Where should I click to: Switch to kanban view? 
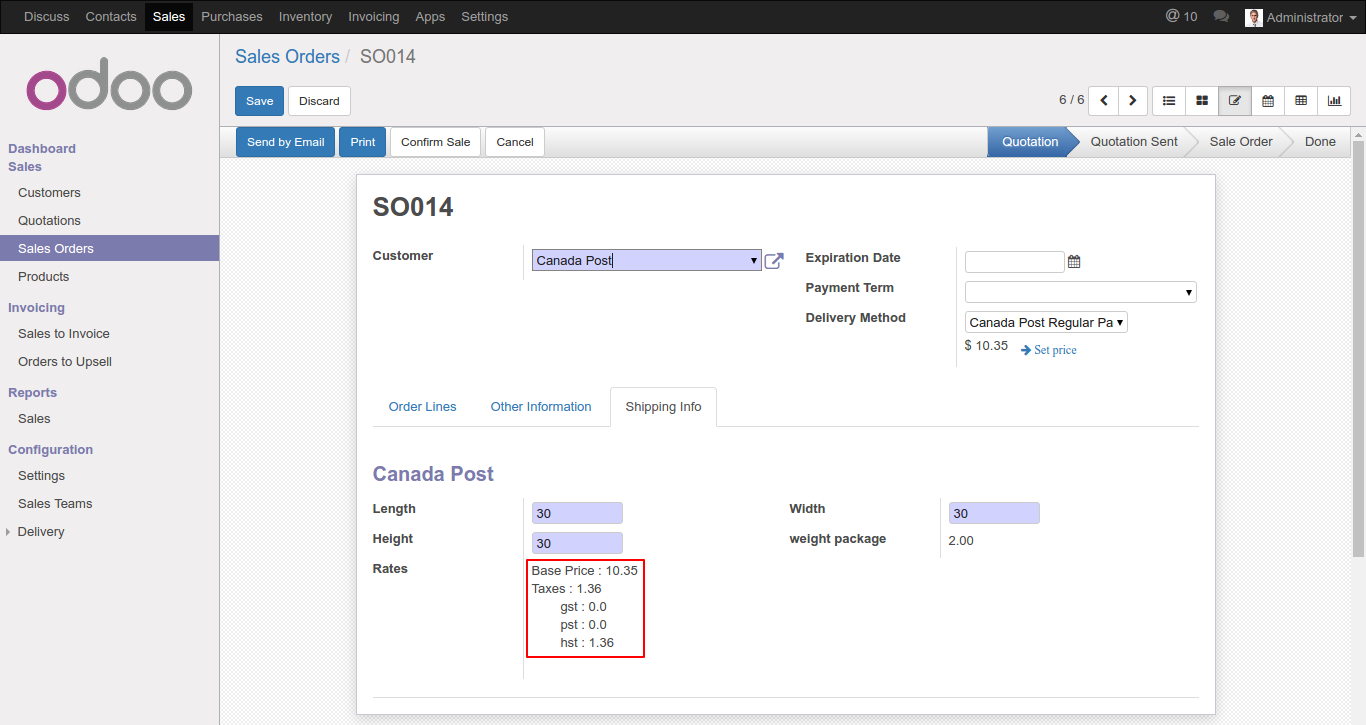[1202, 101]
